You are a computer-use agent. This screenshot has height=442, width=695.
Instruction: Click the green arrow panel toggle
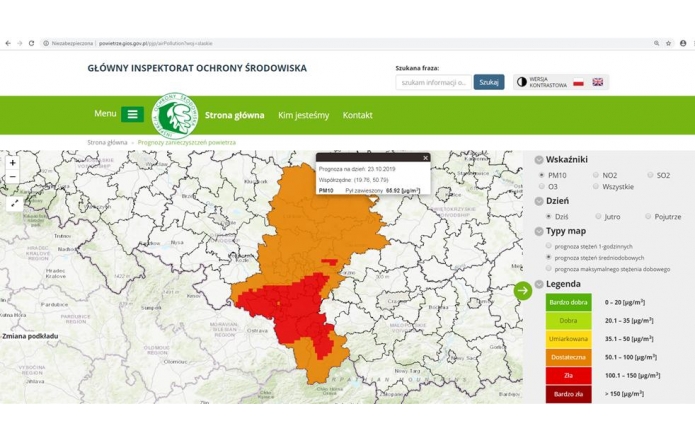pos(523,291)
